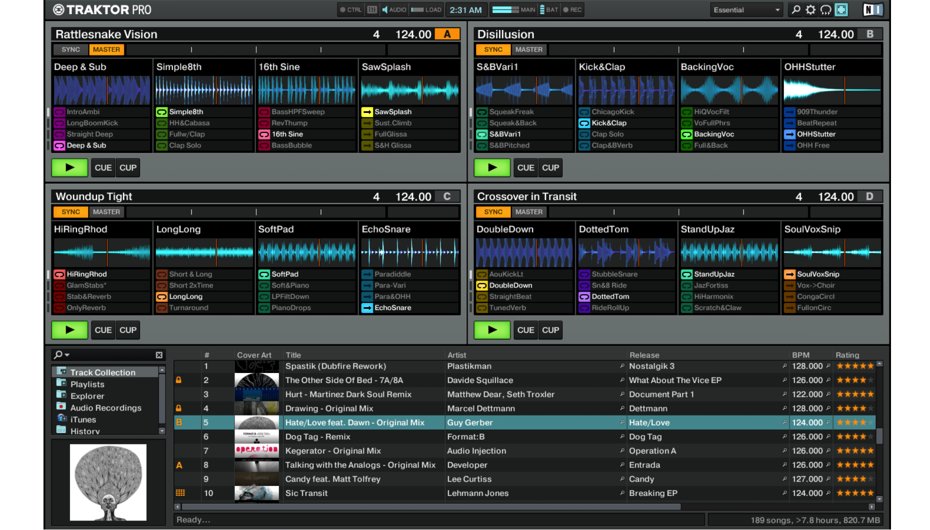Toggle MASTER on deck D Crossover in Transit
The width and height of the screenshot is (930, 530).
(x=528, y=212)
